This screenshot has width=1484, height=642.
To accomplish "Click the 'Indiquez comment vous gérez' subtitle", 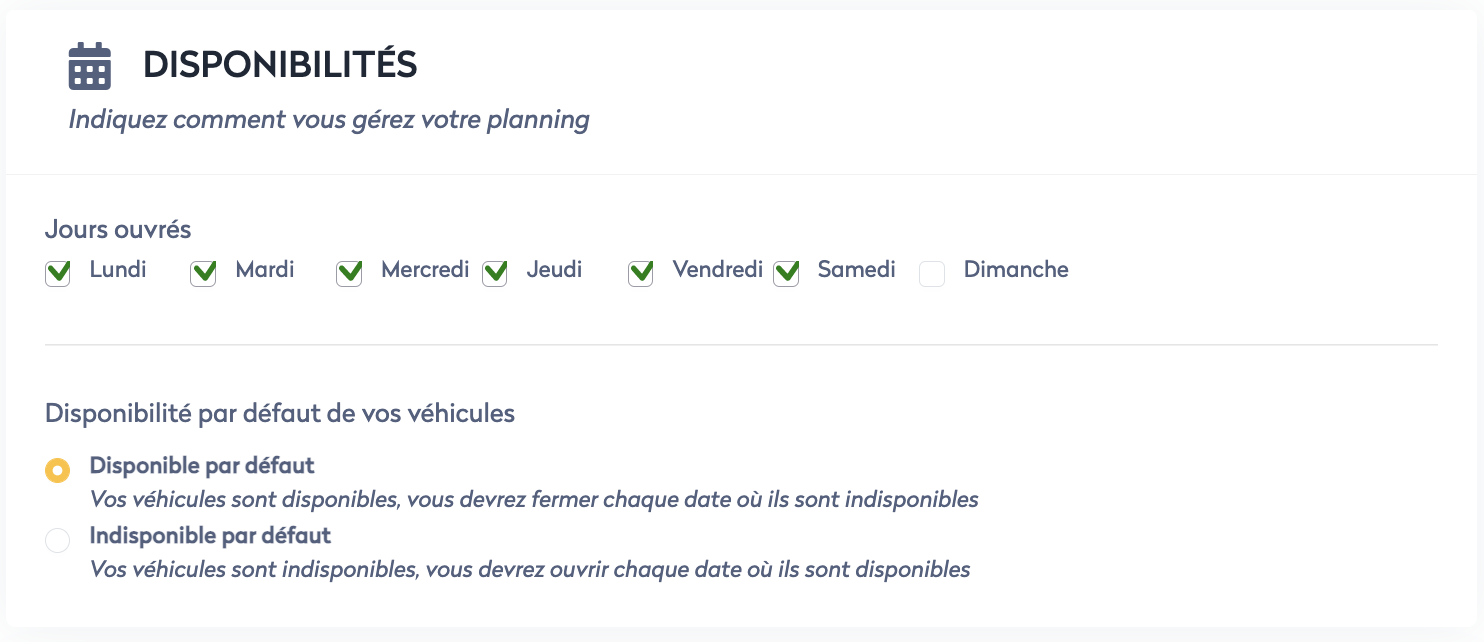I will pyautogui.click(x=329, y=120).
